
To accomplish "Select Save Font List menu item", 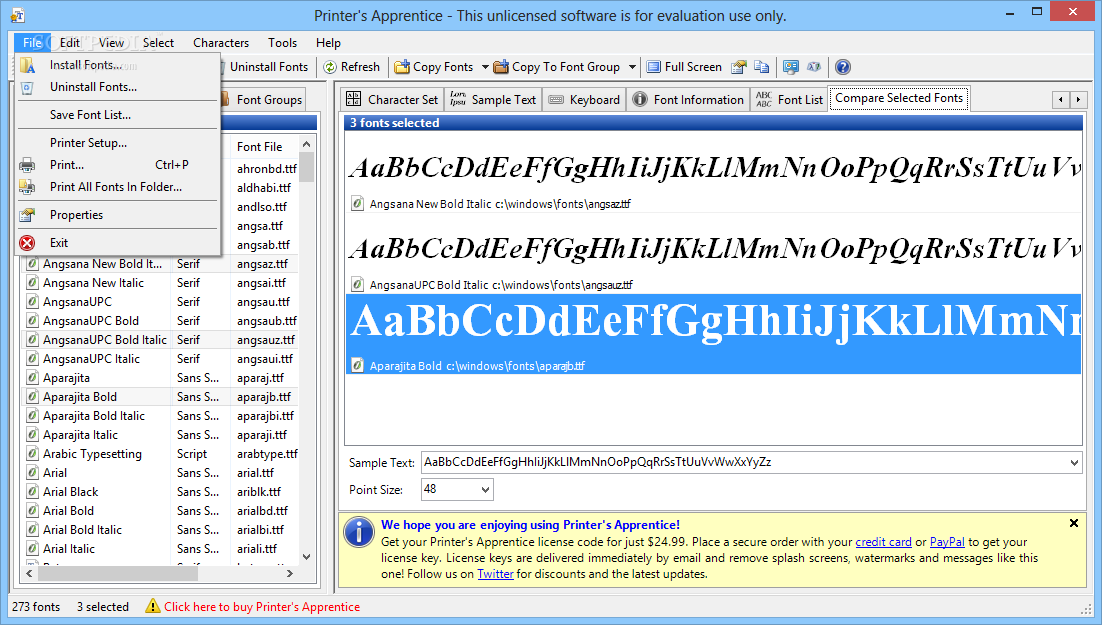I will pos(117,115).
